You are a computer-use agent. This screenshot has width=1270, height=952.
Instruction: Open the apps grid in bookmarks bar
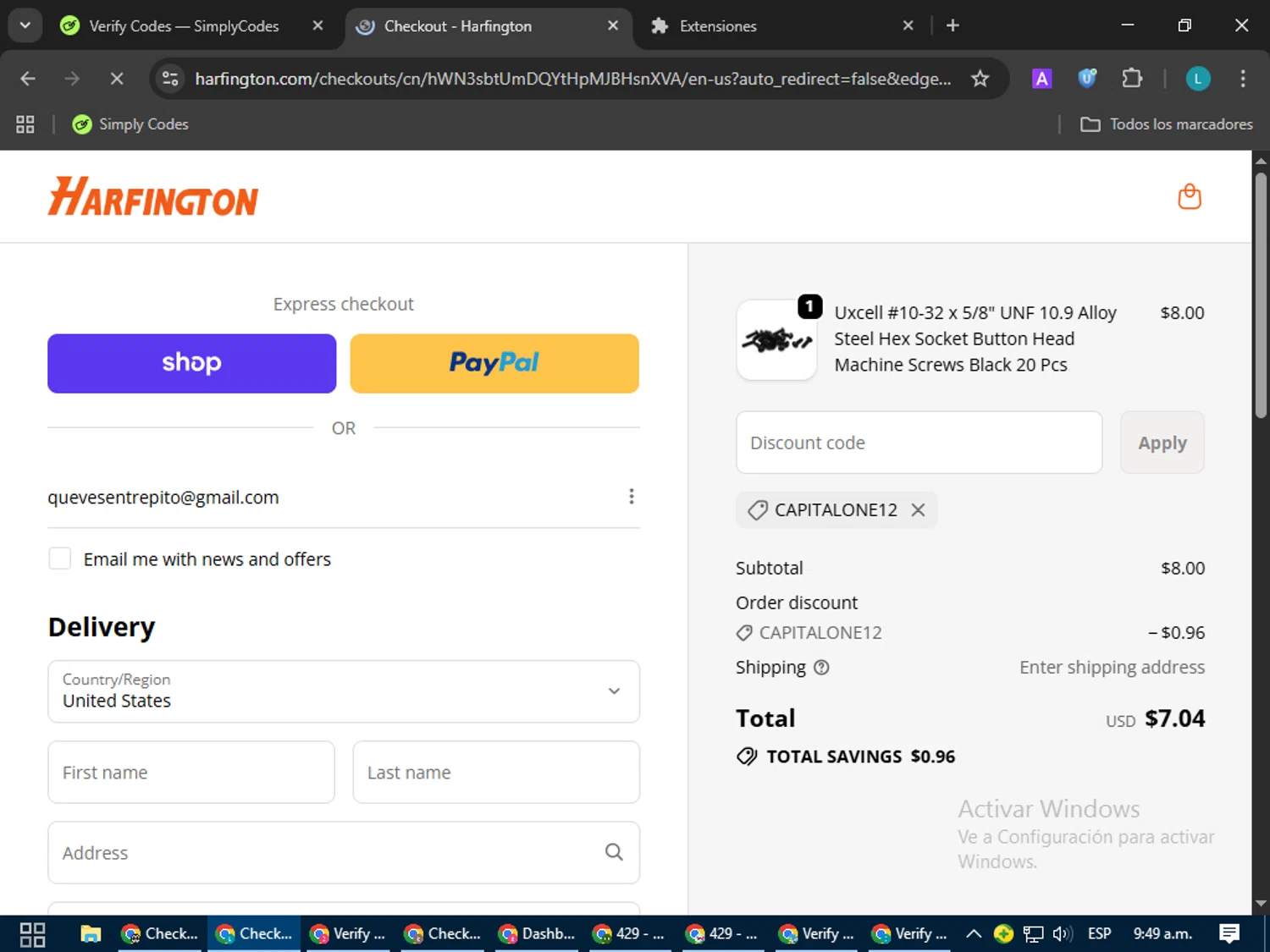tap(25, 124)
